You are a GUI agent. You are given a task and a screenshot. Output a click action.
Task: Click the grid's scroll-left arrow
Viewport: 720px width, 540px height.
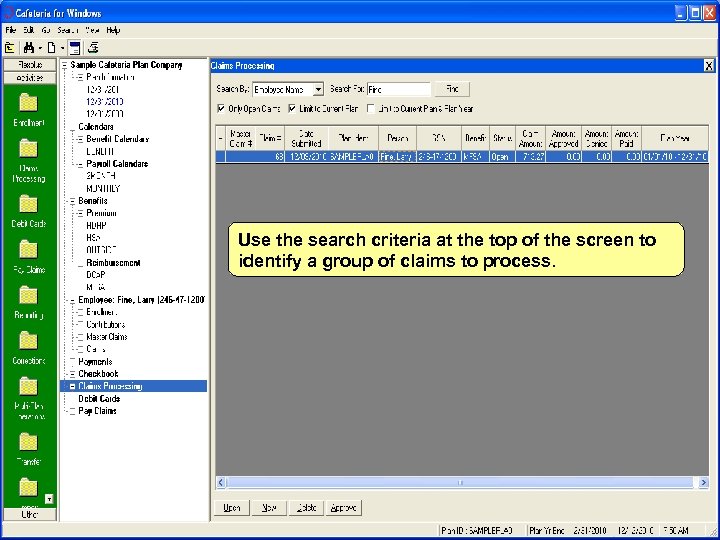coord(221,482)
